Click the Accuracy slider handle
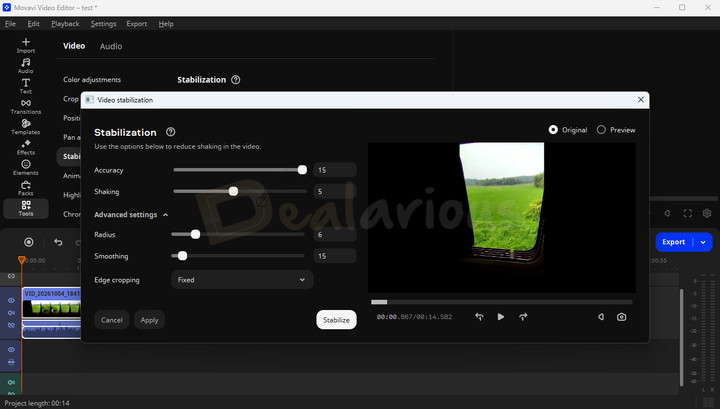 tap(302, 170)
